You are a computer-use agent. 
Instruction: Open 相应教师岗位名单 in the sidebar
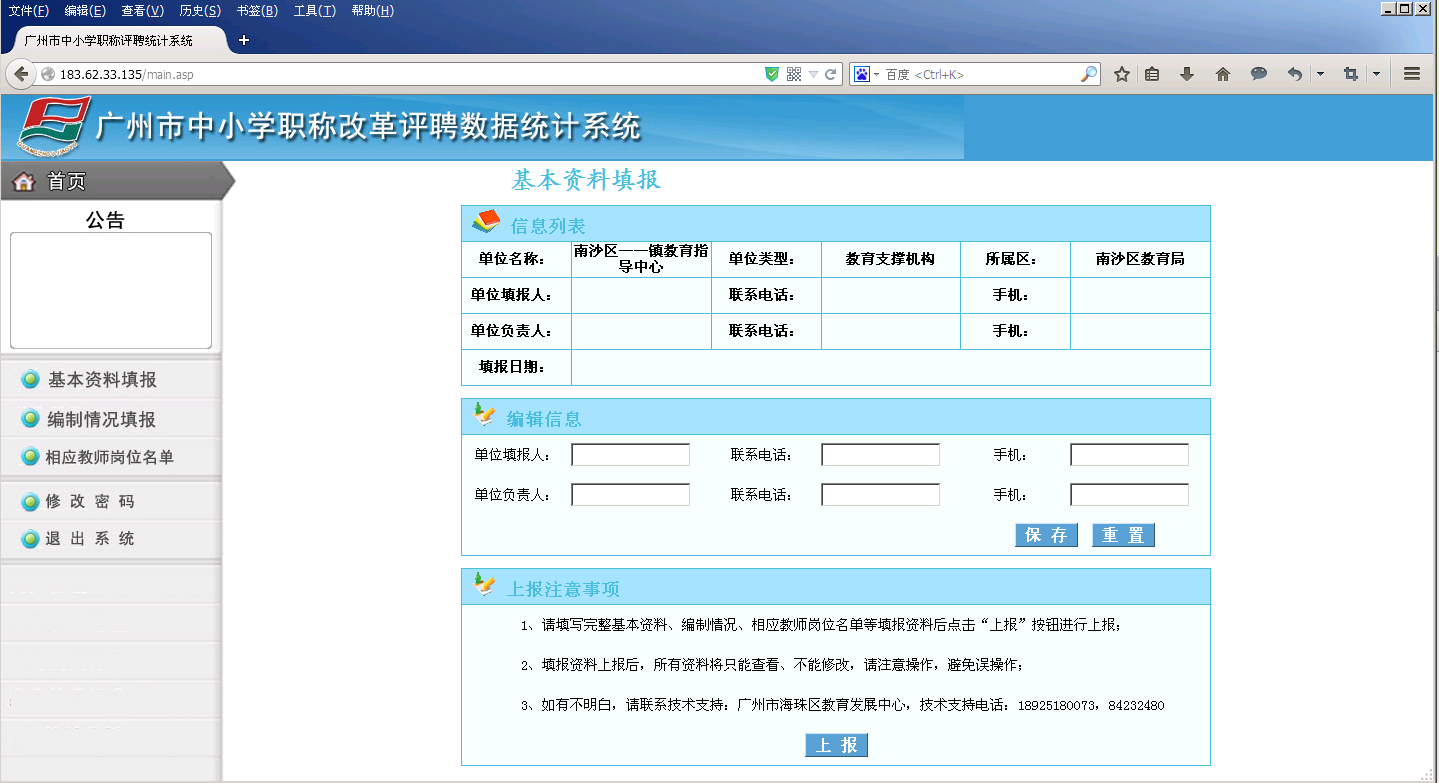109,457
